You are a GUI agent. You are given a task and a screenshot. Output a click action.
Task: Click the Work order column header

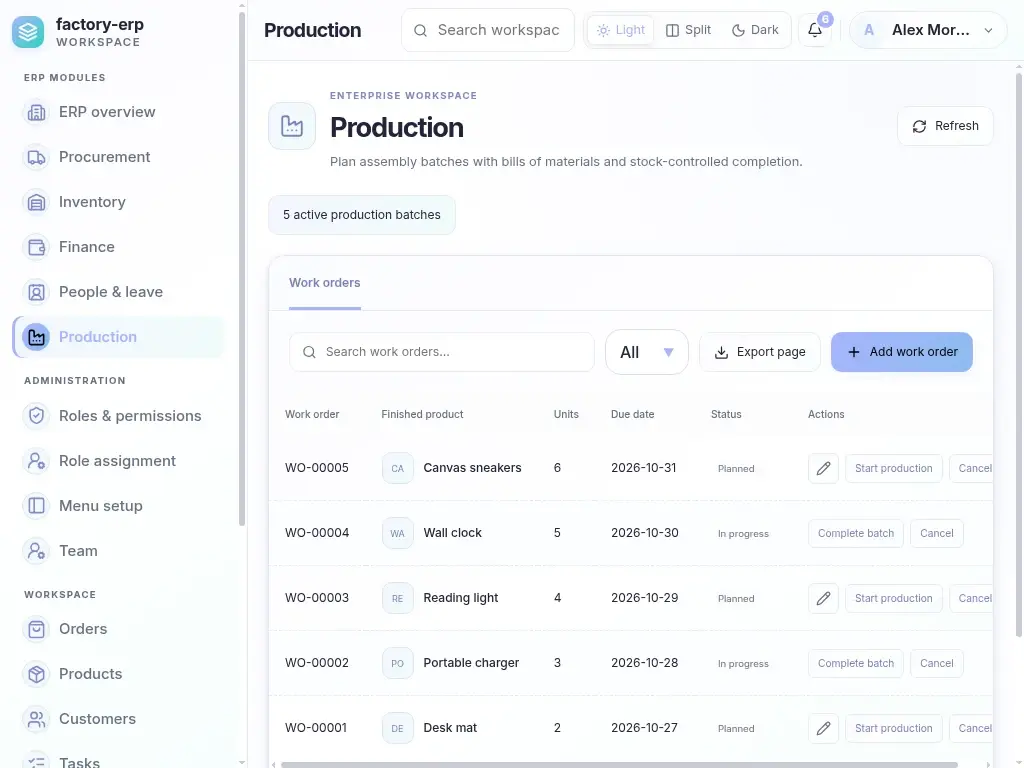(x=312, y=414)
